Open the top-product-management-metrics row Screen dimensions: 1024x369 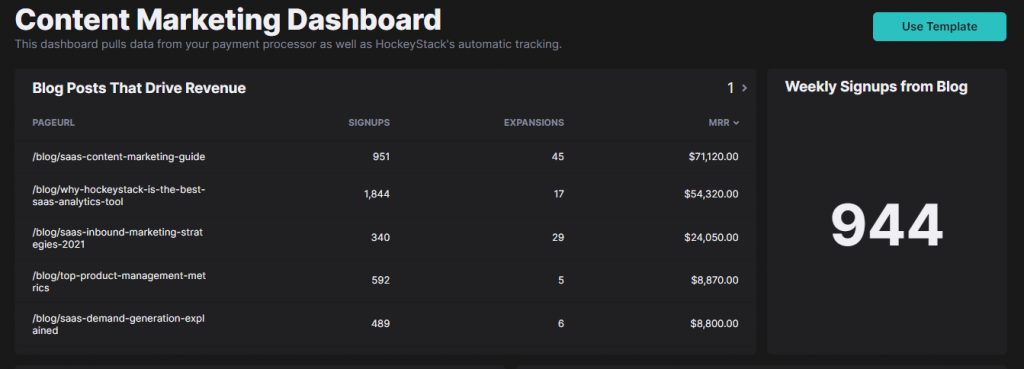coord(385,281)
